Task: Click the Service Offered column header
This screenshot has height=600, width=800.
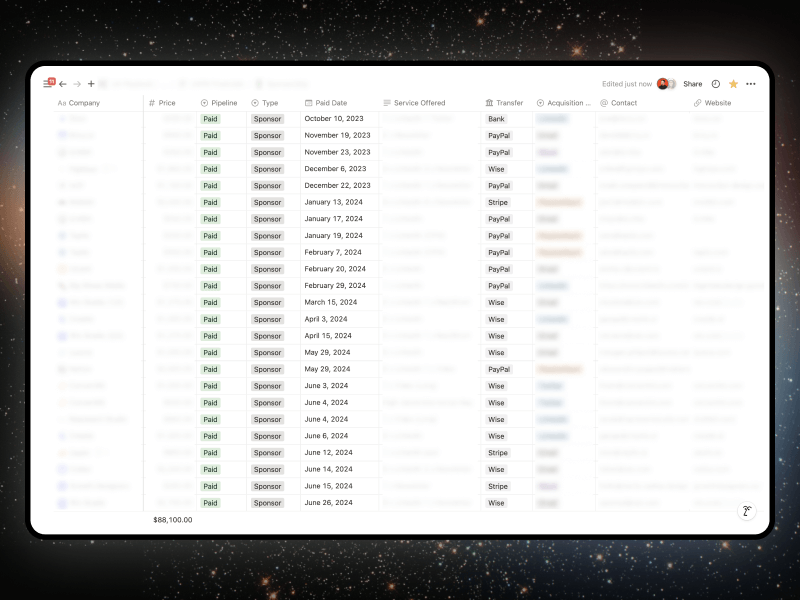Action: tap(419, 103)
